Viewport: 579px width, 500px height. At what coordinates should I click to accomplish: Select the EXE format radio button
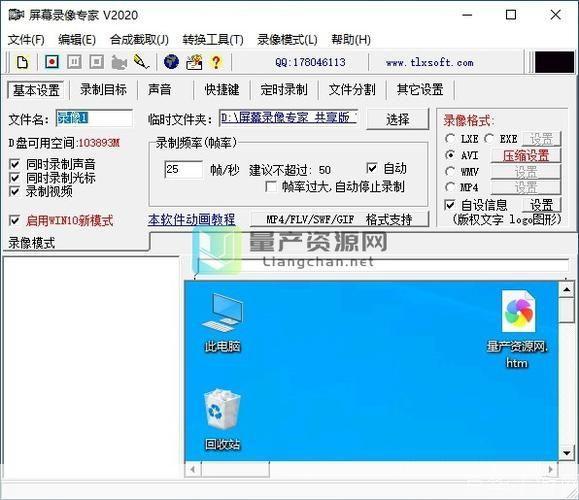click(489, 139)
